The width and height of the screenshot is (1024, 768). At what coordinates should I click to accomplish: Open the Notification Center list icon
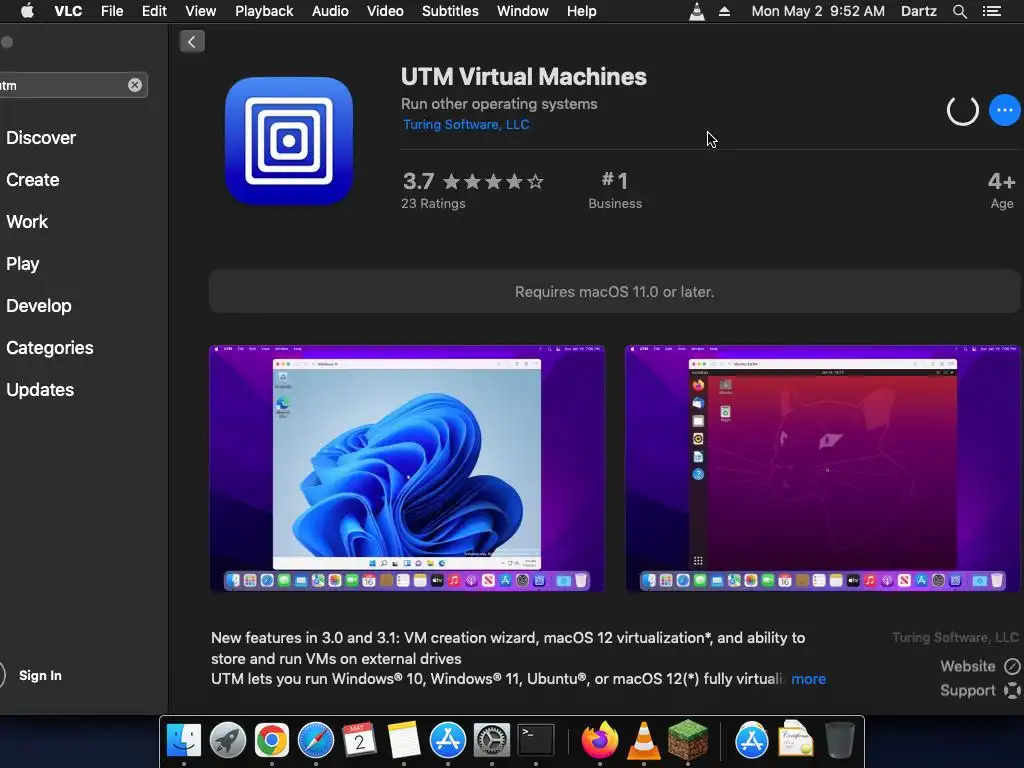(992, 11)
